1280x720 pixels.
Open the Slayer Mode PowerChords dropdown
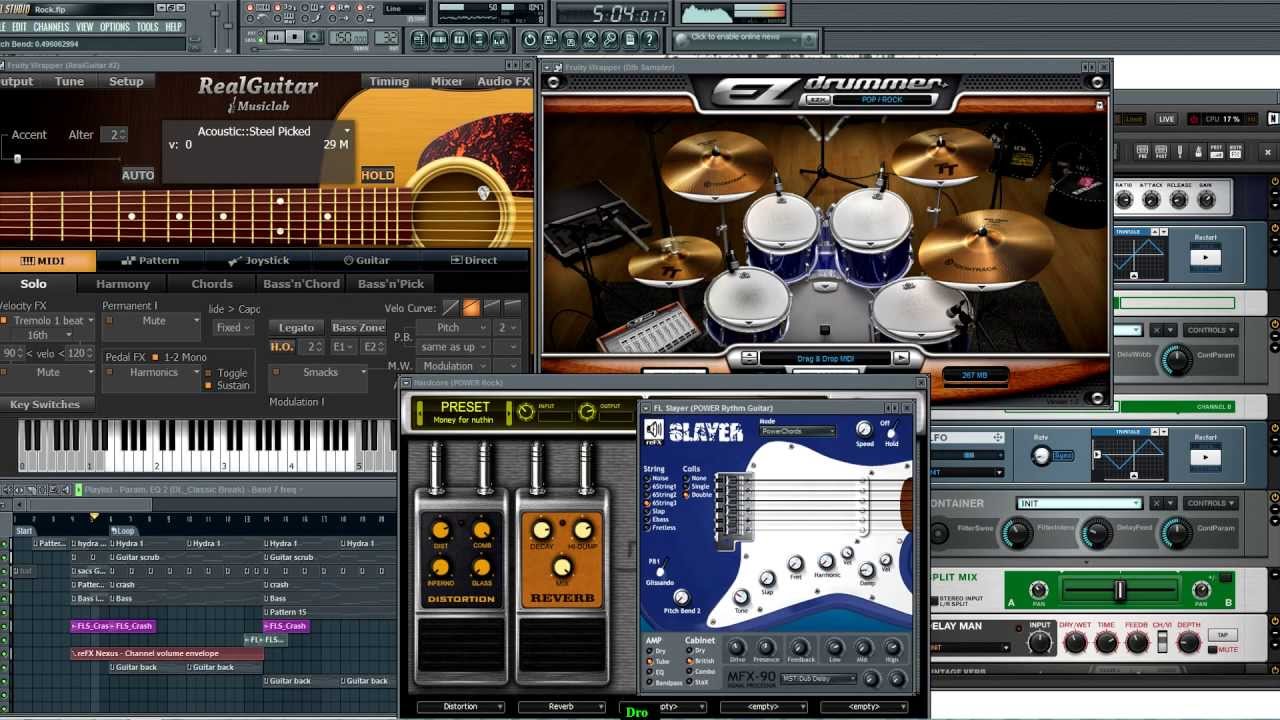click(x=798, y=431)
